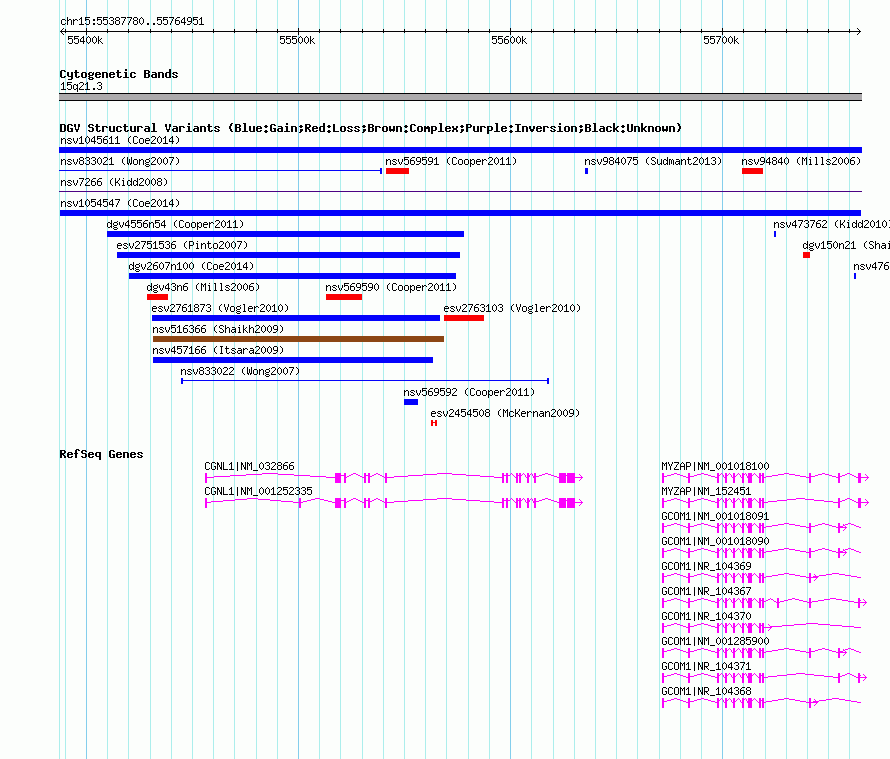The width and height of the screenshot is (890, 759).
Task: Click the 55400k ruler tick label
Action: coord(85,40)
